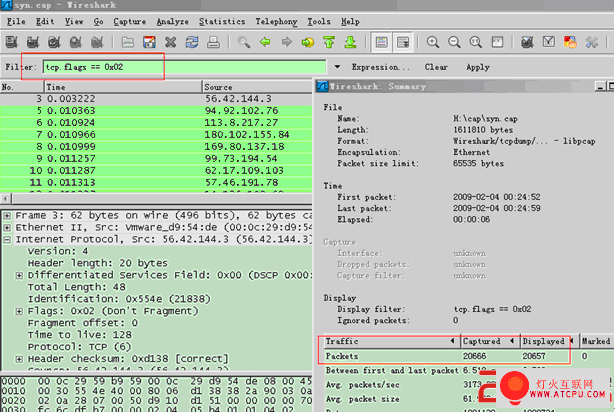The height and width of the screenshot is (413, 615).
Task: Sort packets by Source column
Action: coord(257,87)
